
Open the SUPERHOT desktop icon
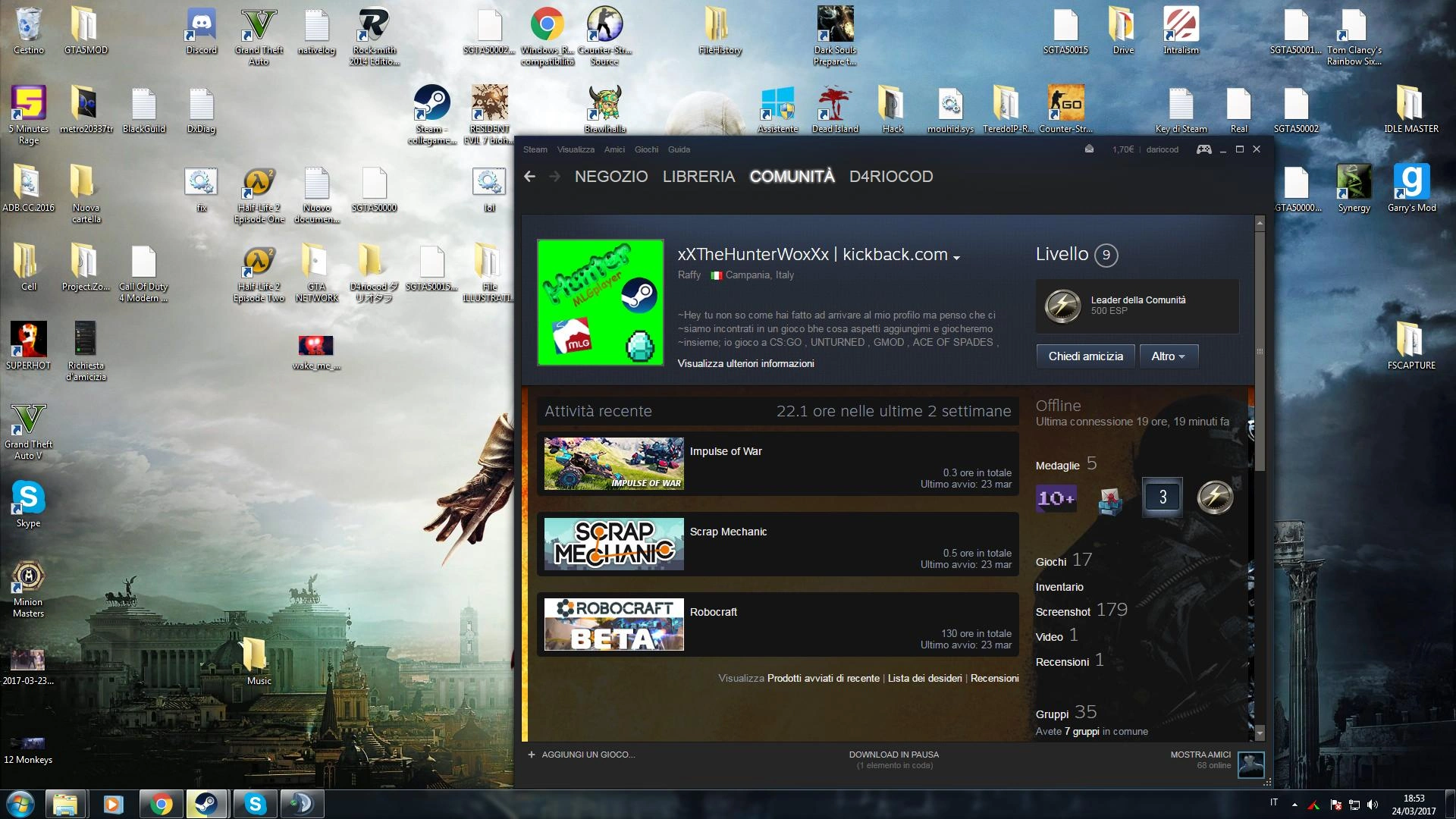click(x=28, y=346)
